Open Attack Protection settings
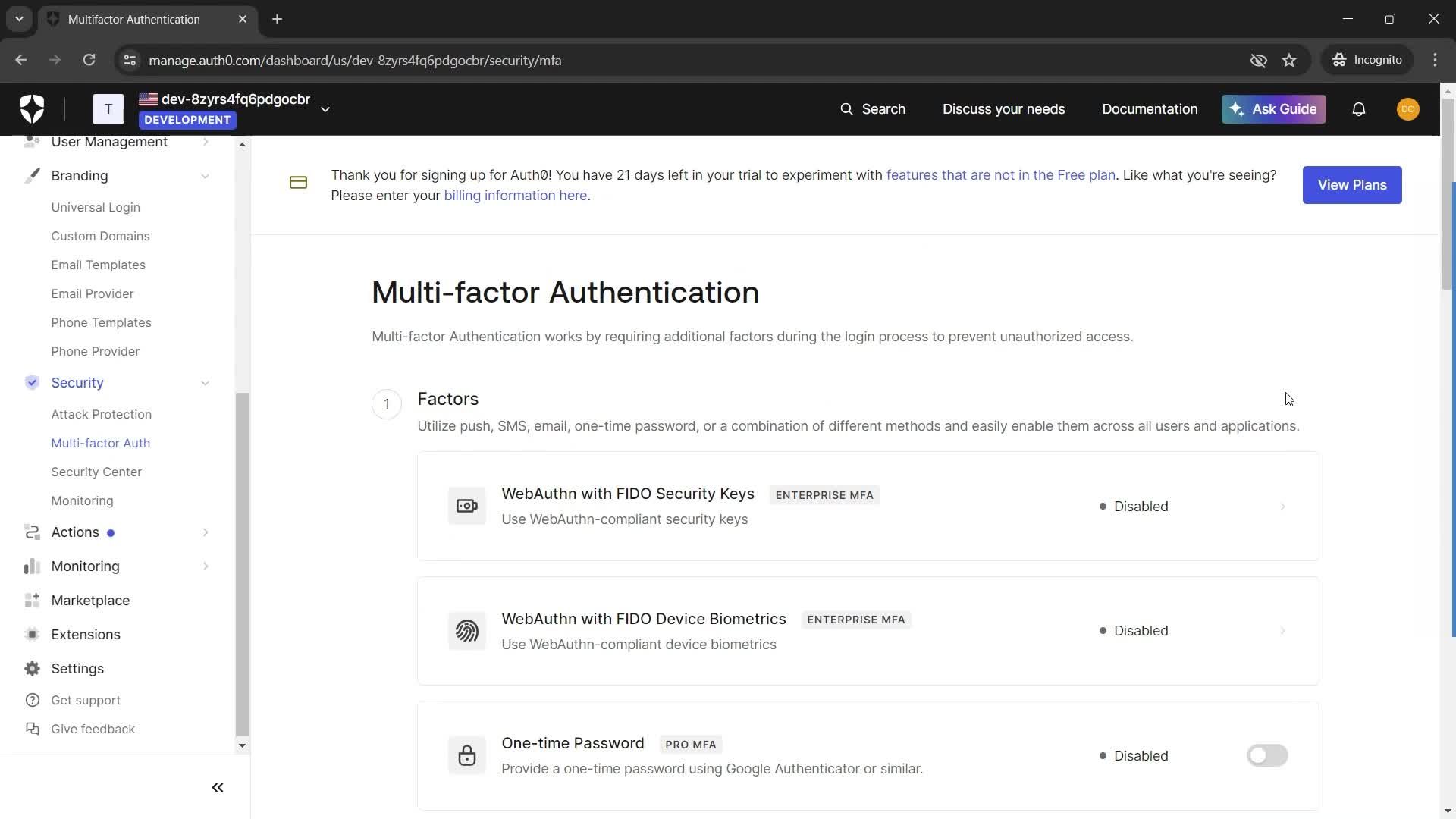 pyautogui.click(x=101, y=414)
